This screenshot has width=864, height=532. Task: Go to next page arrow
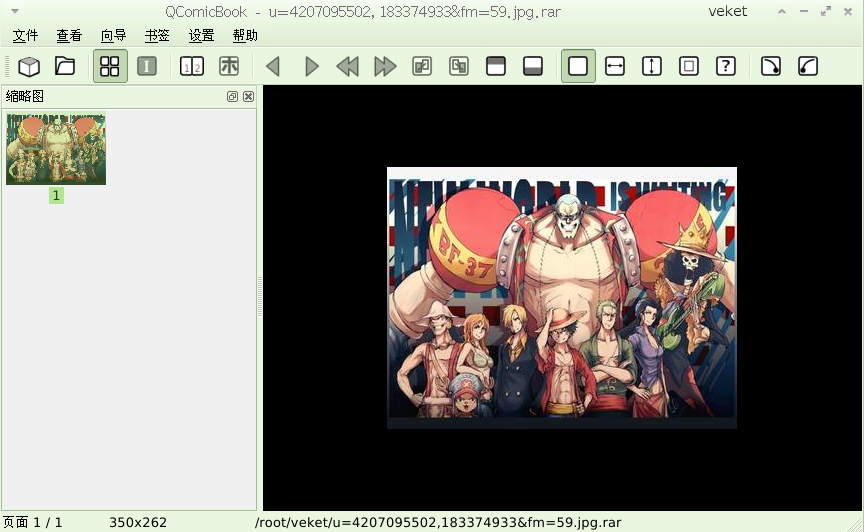[311, 67]
